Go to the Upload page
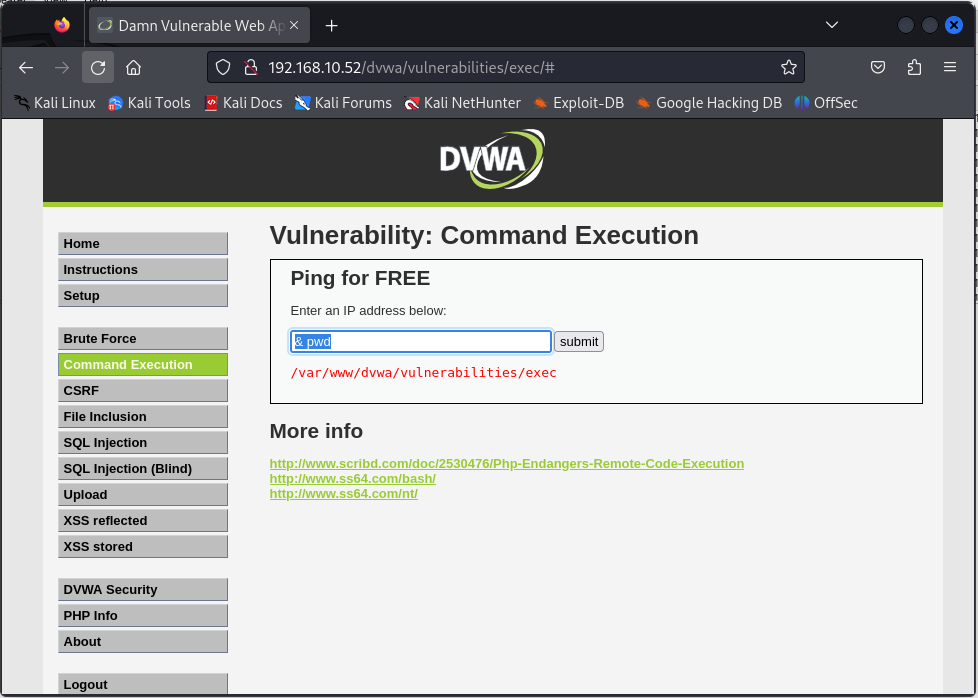978x698 pixels. tap(143, 495)
